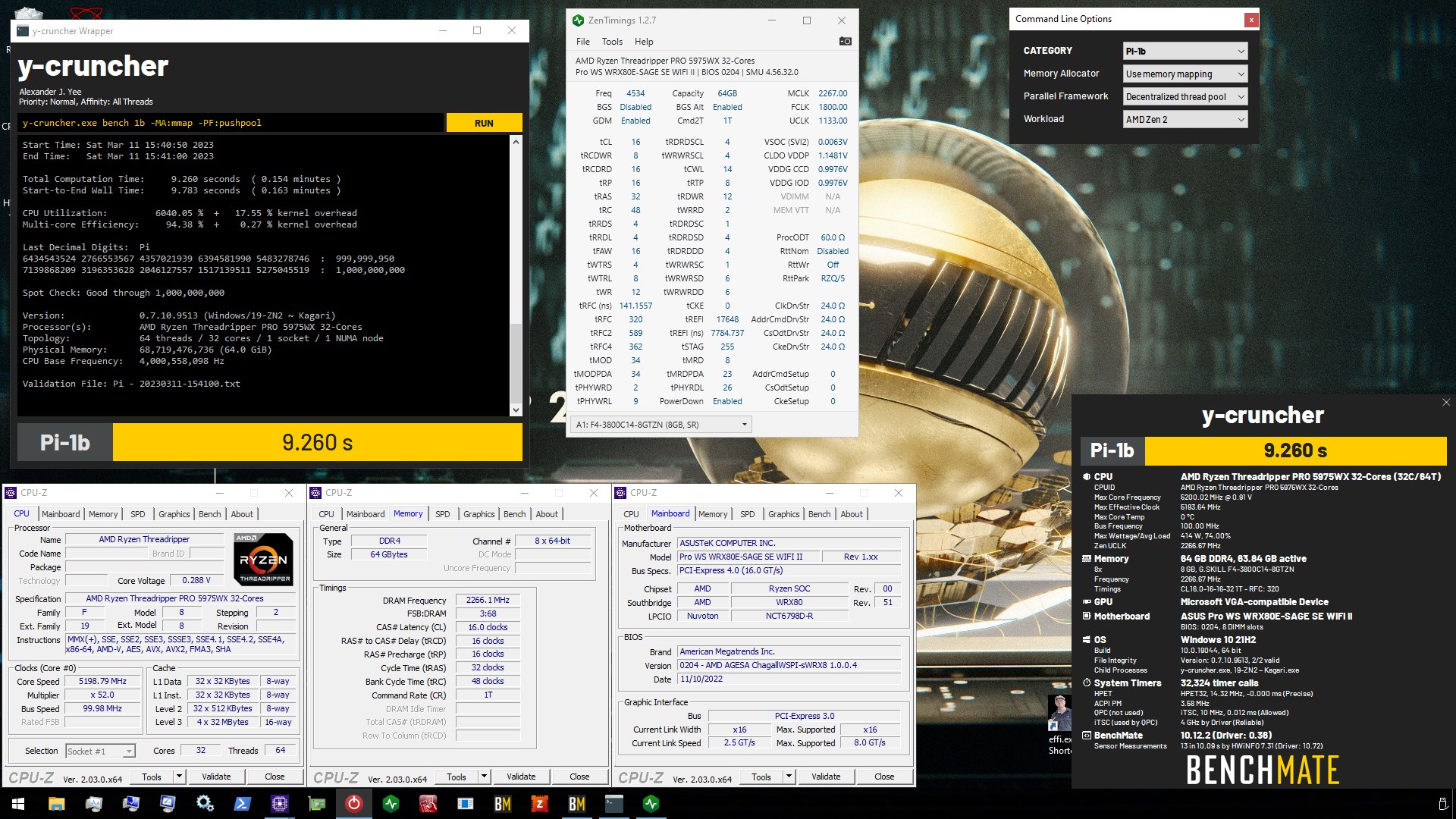The height and width of the screenshot is (819, 1456).
Task: Click the tRFC (ns) value 141.1557 in ZenTimings
Action: coord(635,306)
